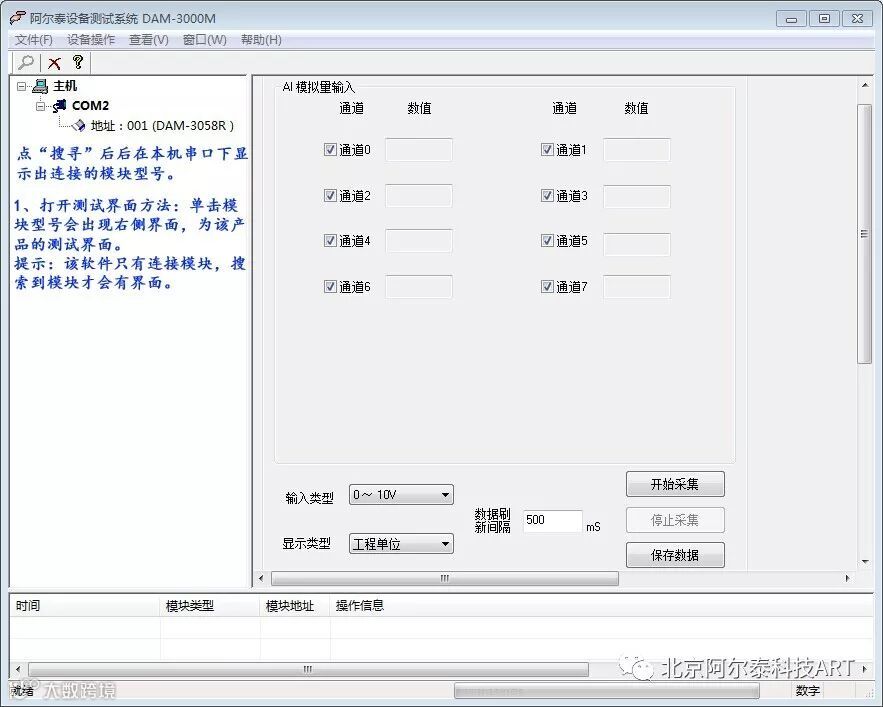Click the search magnifier toolbar icon
The width and height of the screenshot is (883, 707).
tap(26, 63)
